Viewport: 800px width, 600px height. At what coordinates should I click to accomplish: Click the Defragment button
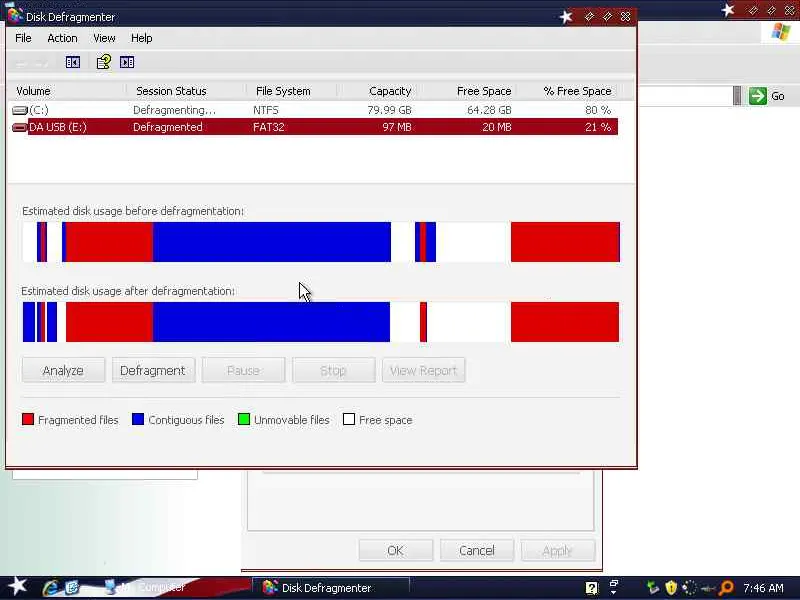153,370
